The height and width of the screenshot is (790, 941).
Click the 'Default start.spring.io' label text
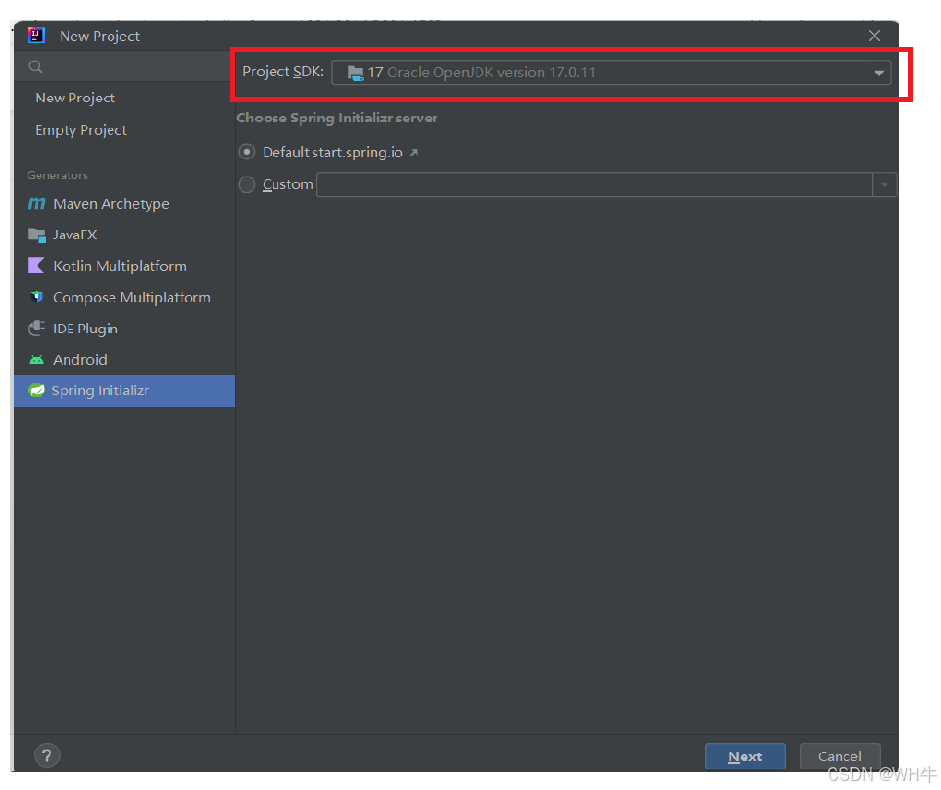(x=332, y=152)
